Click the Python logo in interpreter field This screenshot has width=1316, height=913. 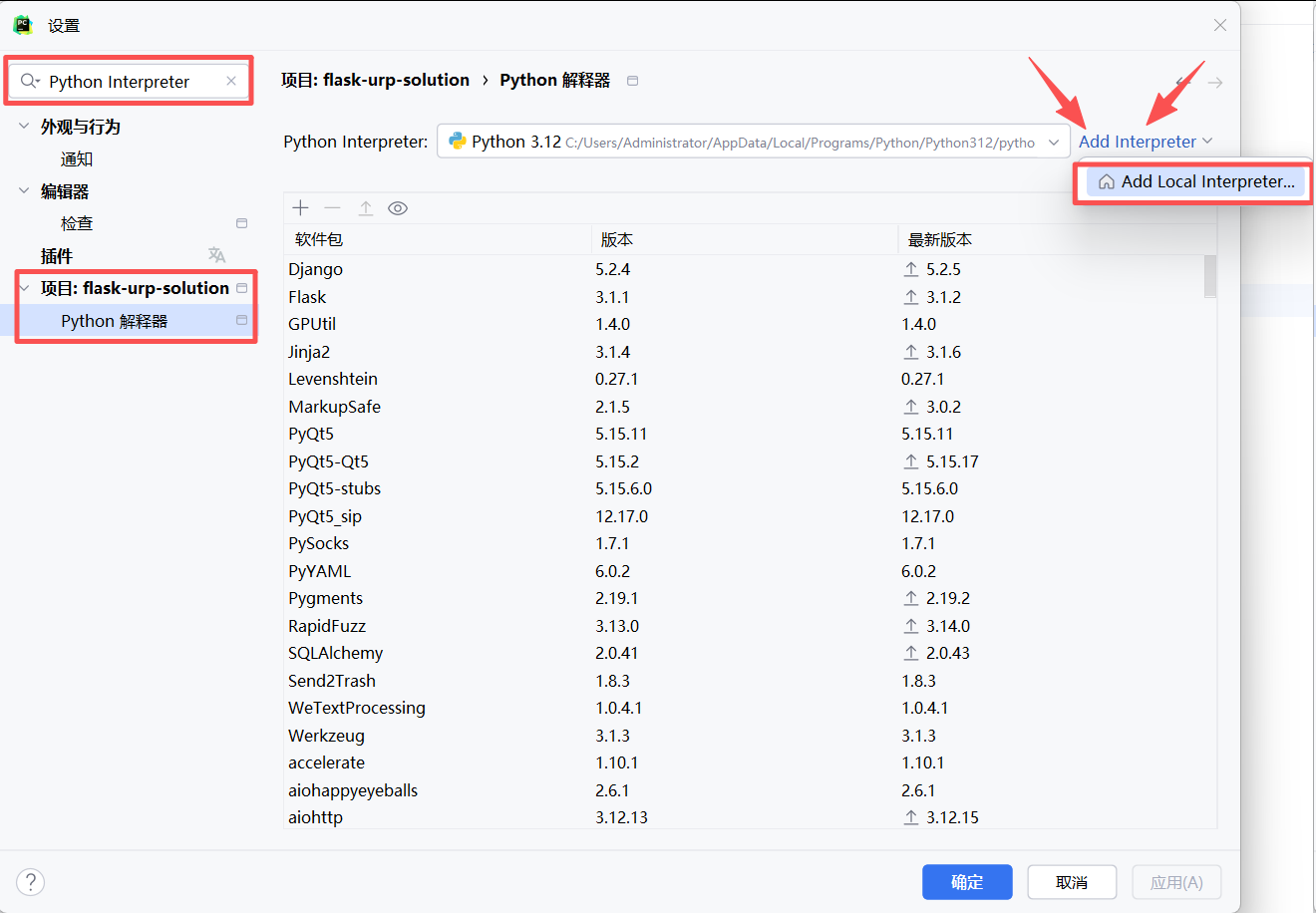tap(458, 142)
